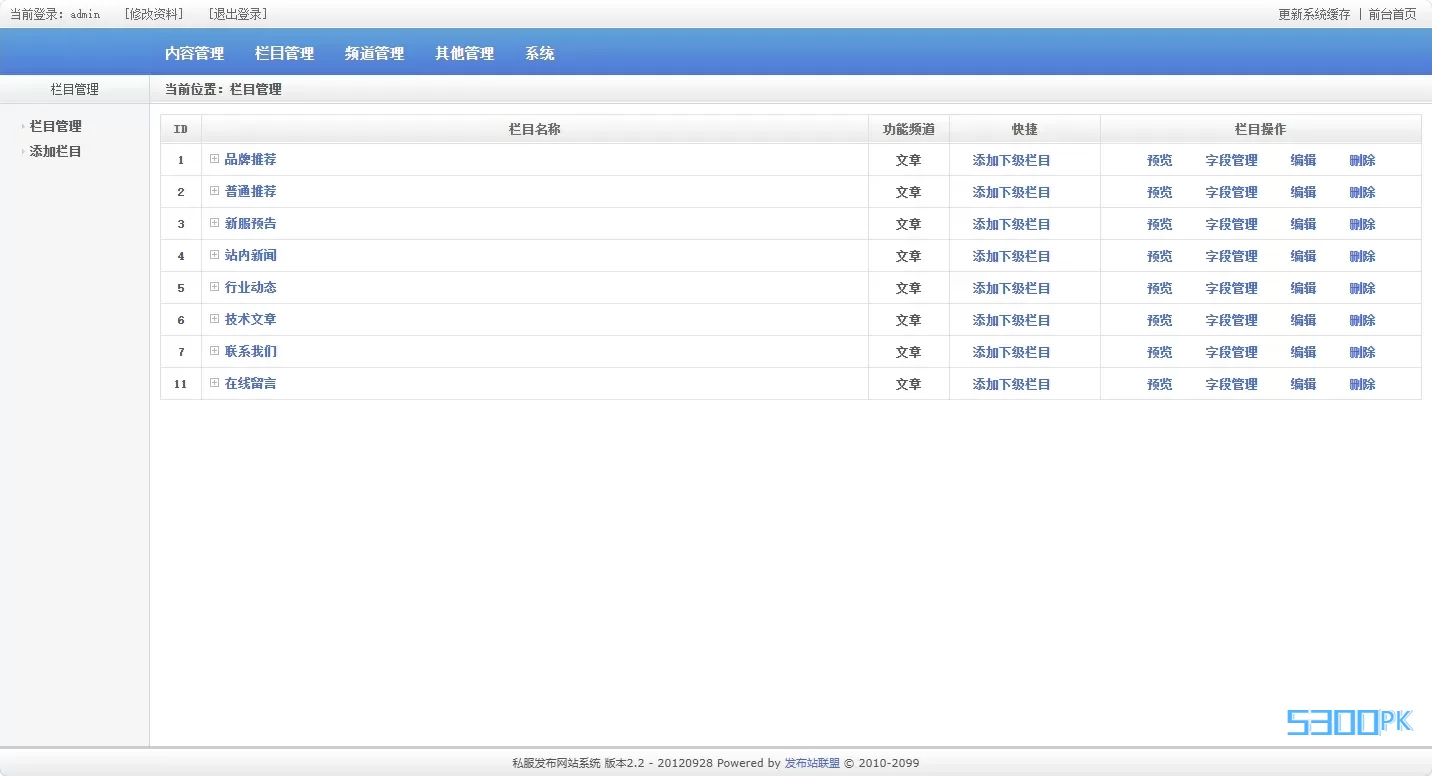Click the 功能频道 table header

point(908,129)
